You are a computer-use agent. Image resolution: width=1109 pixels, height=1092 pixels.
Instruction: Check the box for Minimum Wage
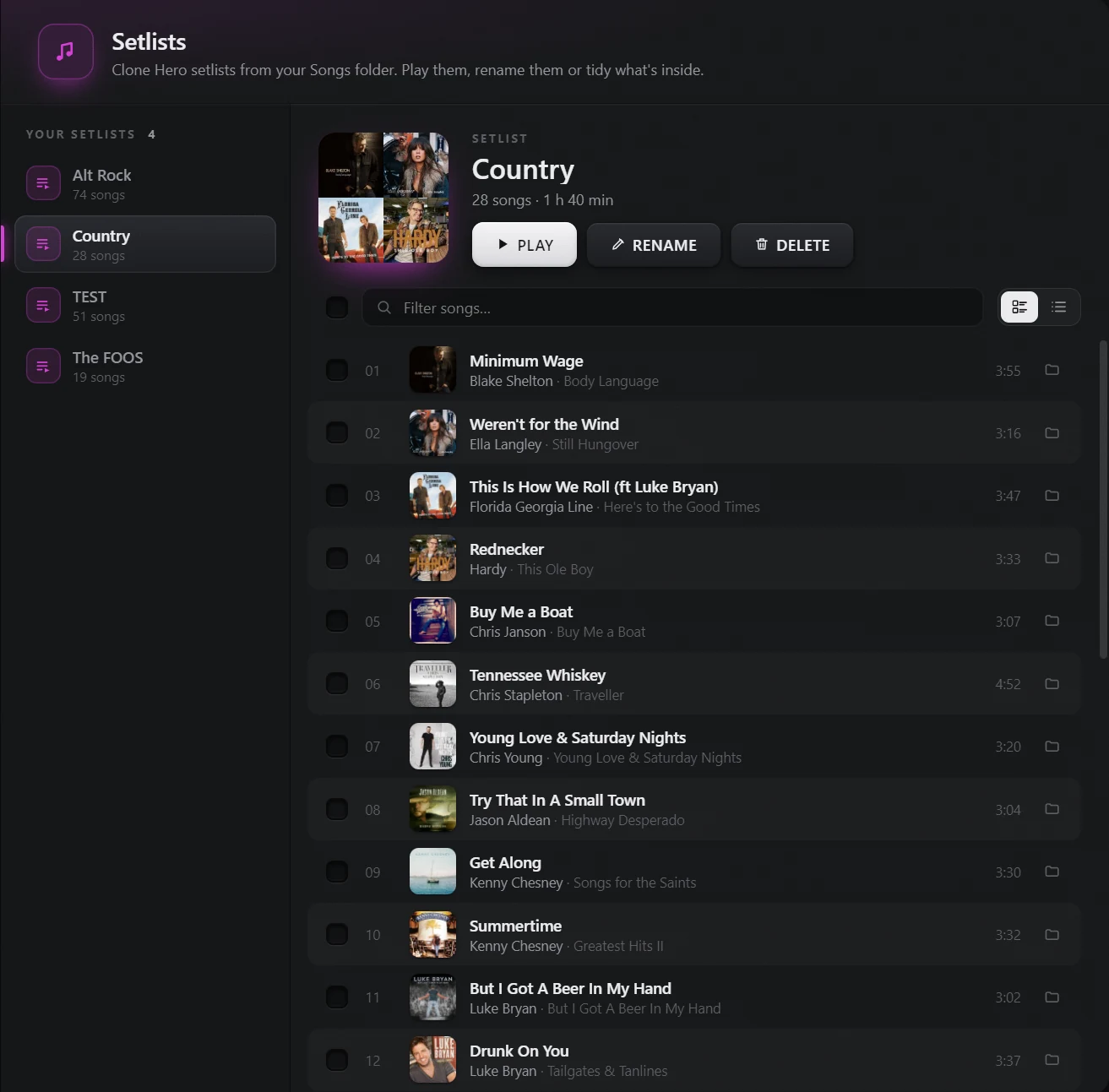[337, 370]
